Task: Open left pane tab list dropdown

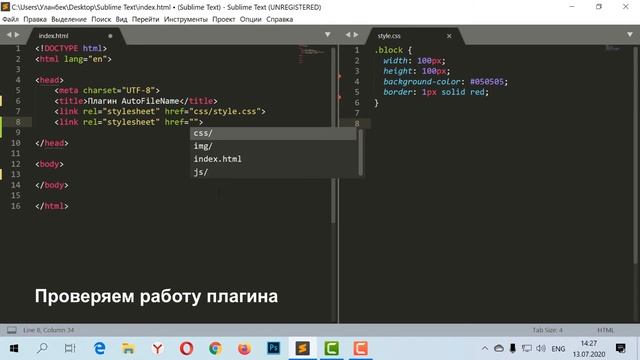Action: tap(327, 35)
